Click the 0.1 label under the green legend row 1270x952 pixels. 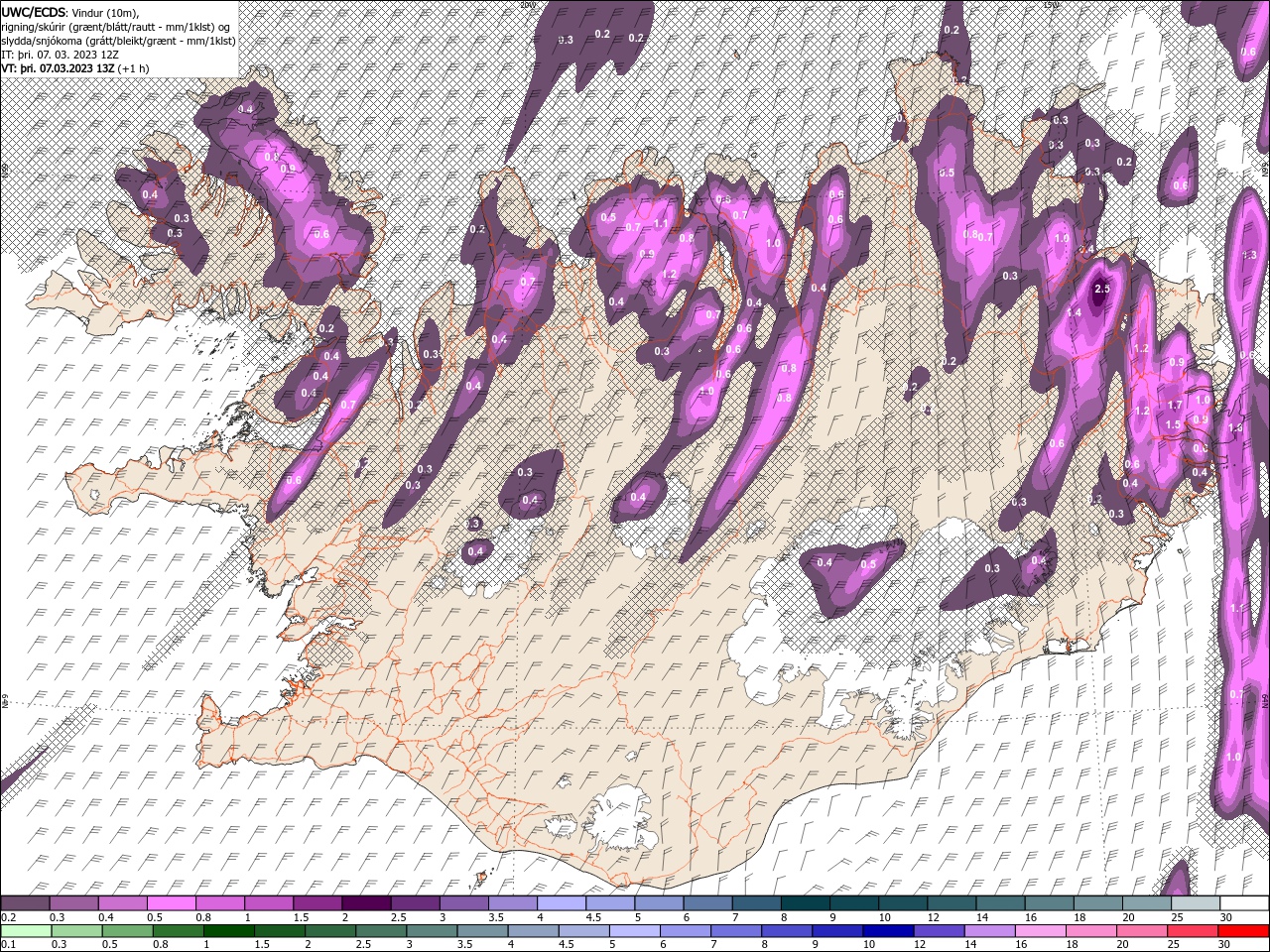[x=7, y=945]
